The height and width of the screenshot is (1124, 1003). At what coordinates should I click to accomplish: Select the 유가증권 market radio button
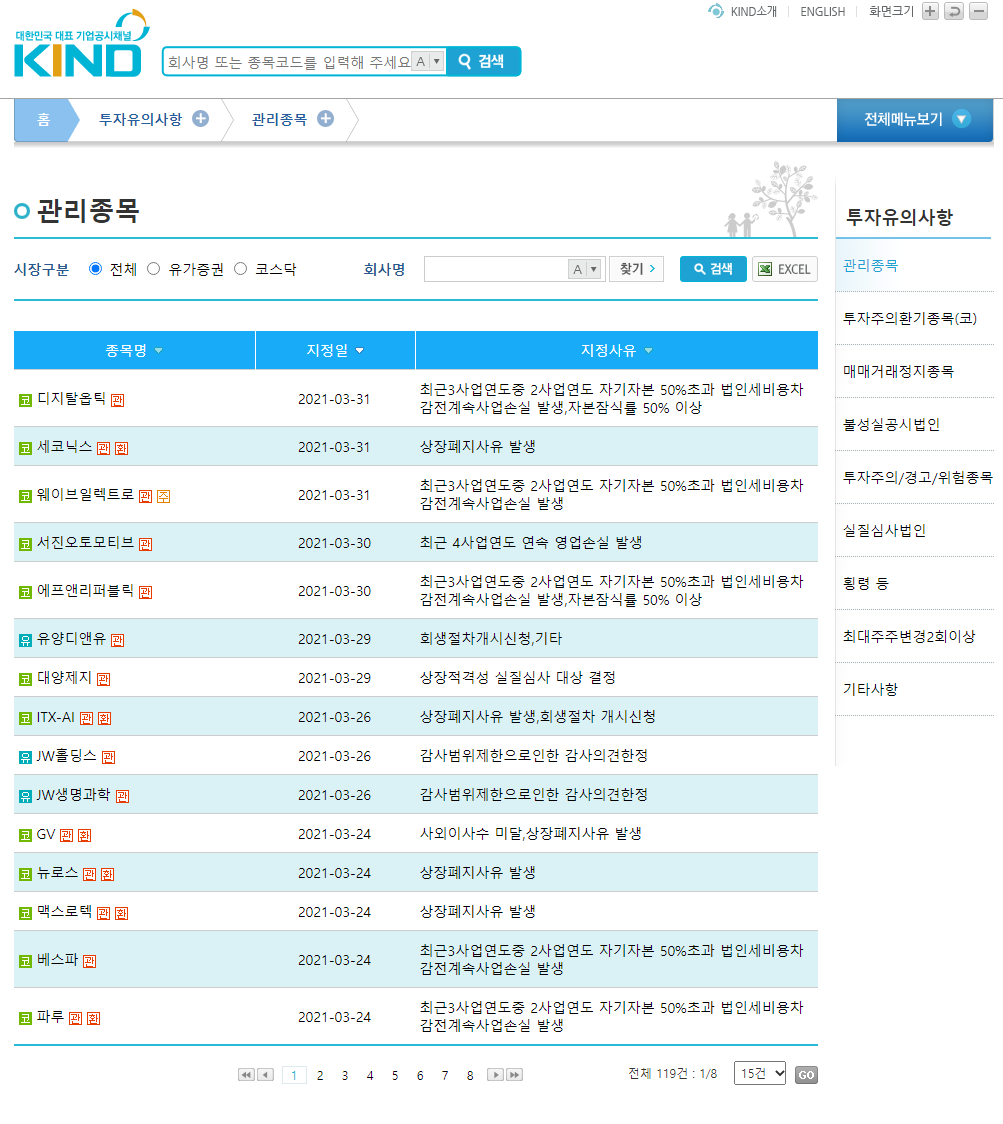point(153,268)
